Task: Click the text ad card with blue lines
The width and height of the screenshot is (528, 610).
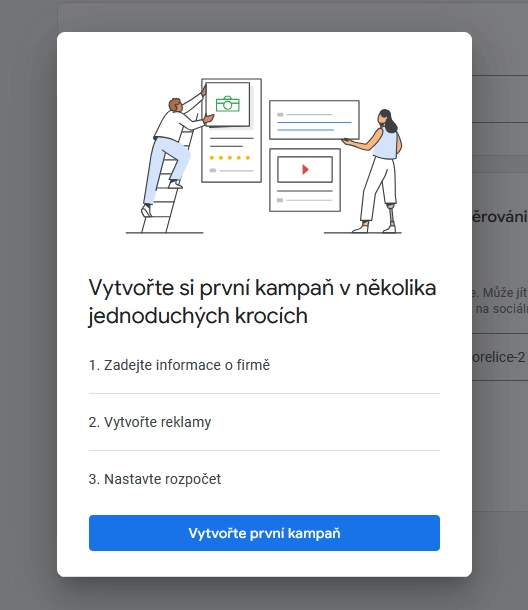Action: pyautogui.click(x=314, y=120)
